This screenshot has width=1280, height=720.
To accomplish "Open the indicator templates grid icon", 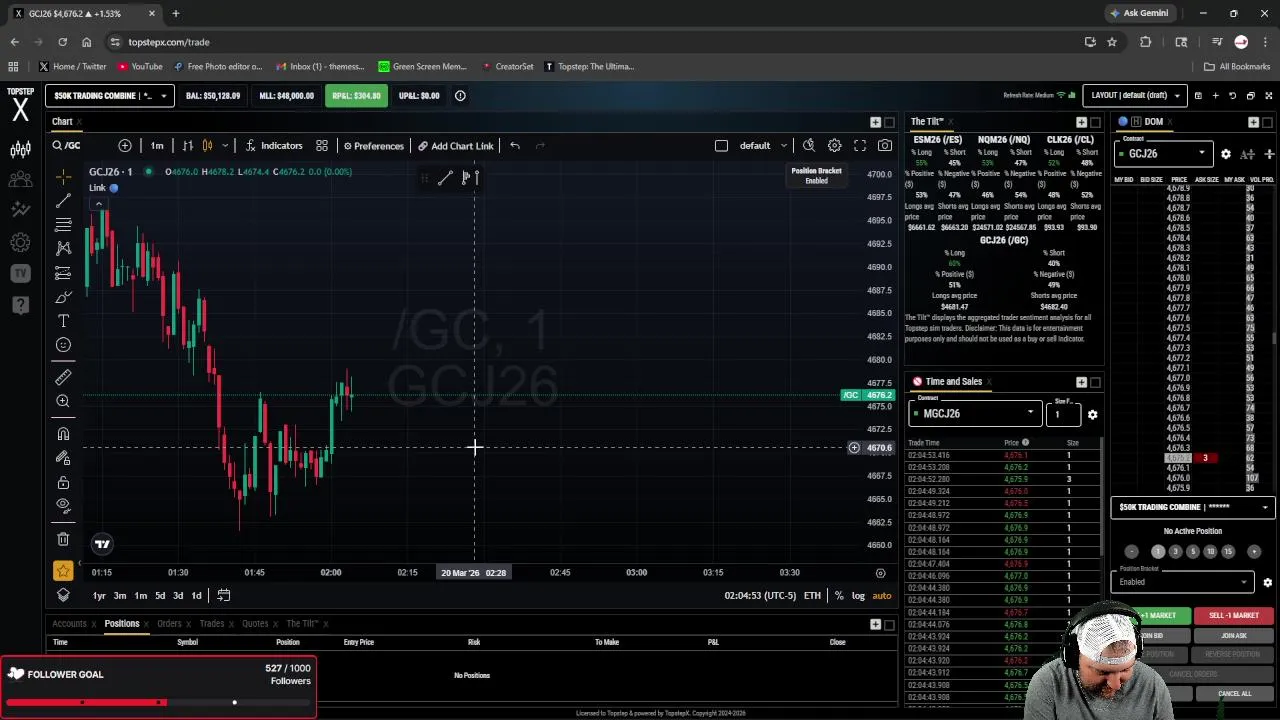I will coord(322,146).
